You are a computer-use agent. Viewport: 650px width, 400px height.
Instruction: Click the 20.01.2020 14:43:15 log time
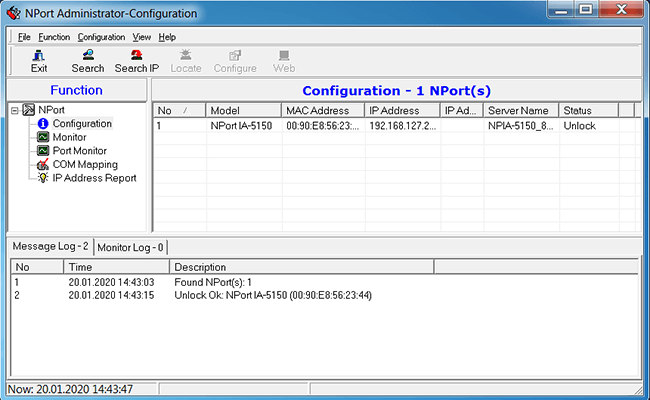[112, 296]
